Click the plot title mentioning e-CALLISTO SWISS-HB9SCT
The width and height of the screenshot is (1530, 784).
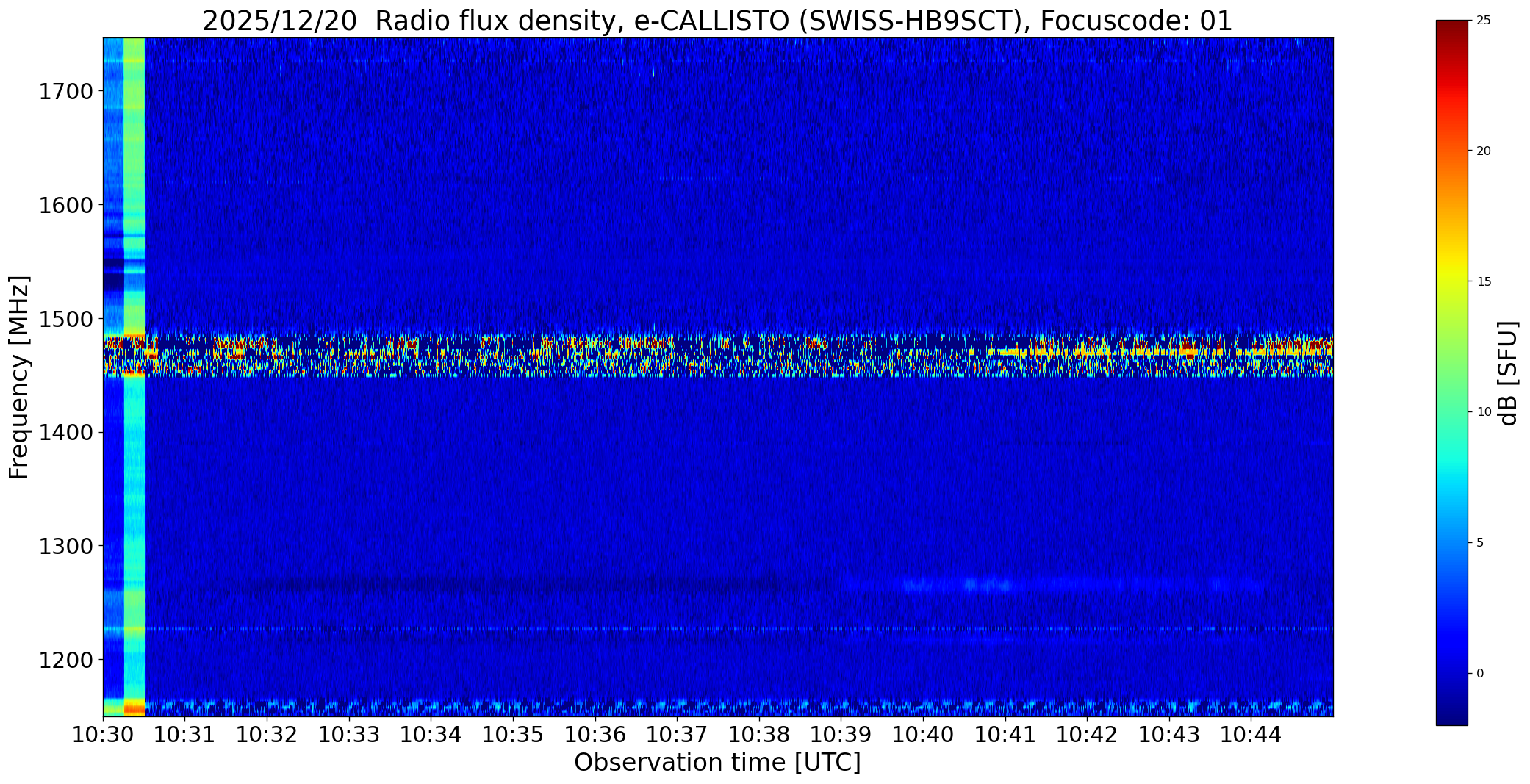coord(717,21)
